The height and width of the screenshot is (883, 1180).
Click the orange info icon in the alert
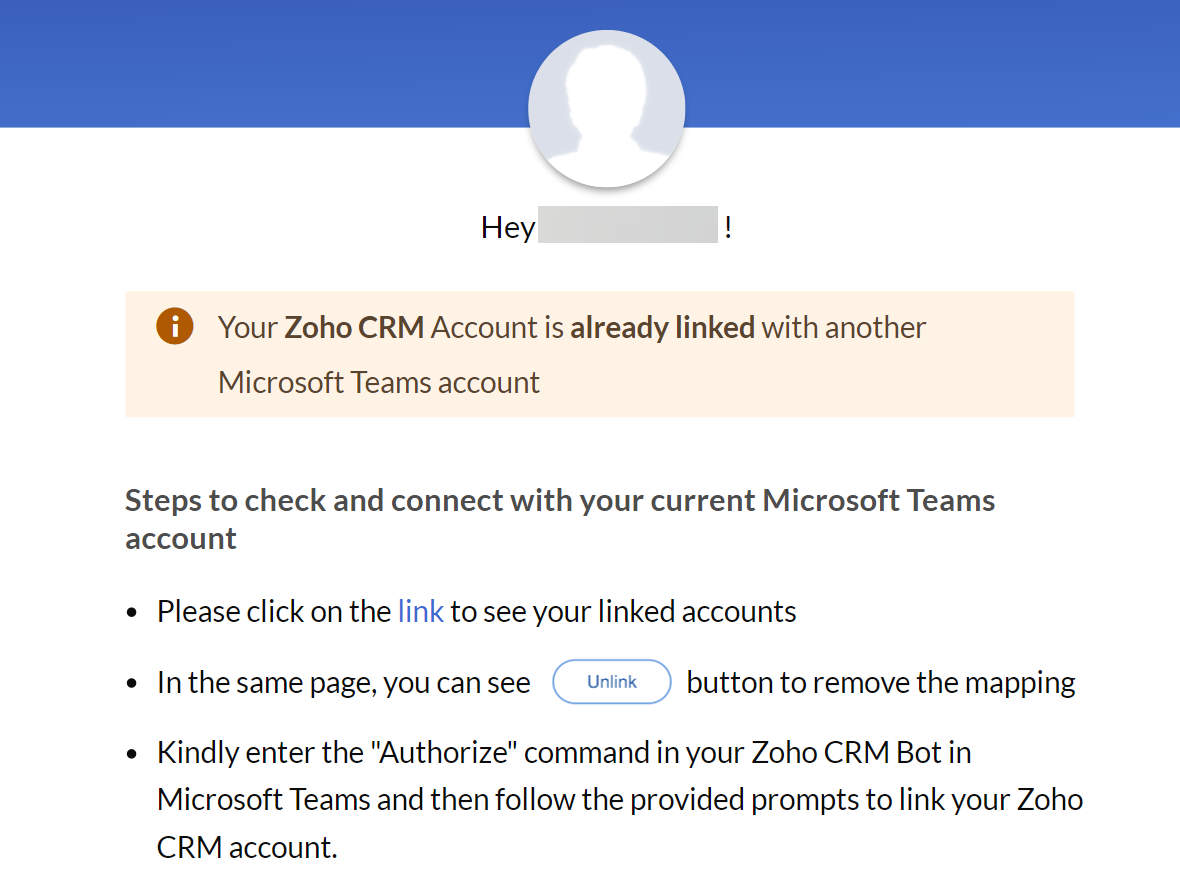[174, 327]
